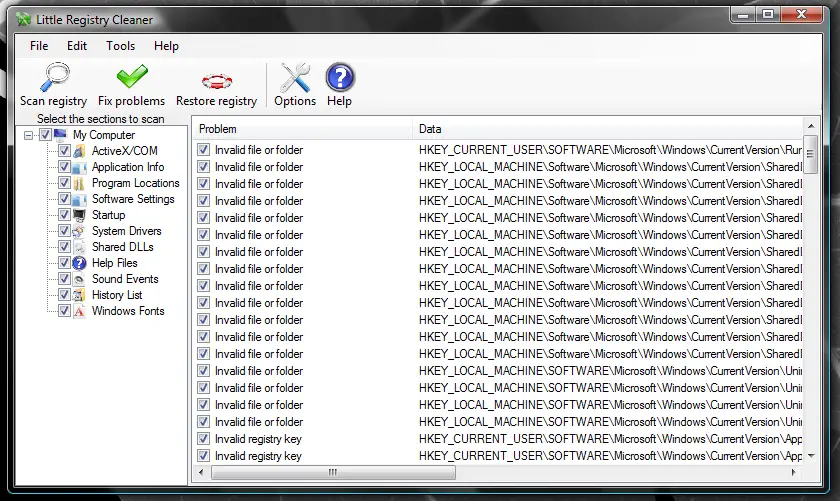Click the Help Files question mark icon

click(79, 263)
